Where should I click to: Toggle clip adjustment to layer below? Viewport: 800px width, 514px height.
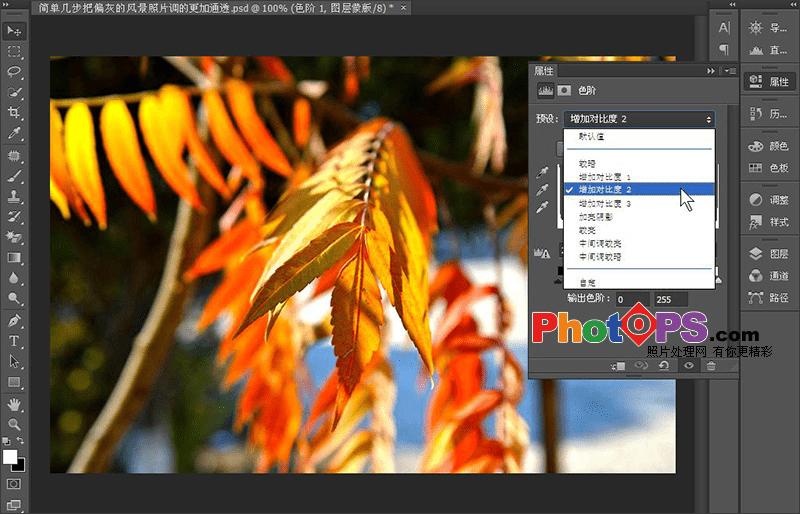[x=618, y=366]
